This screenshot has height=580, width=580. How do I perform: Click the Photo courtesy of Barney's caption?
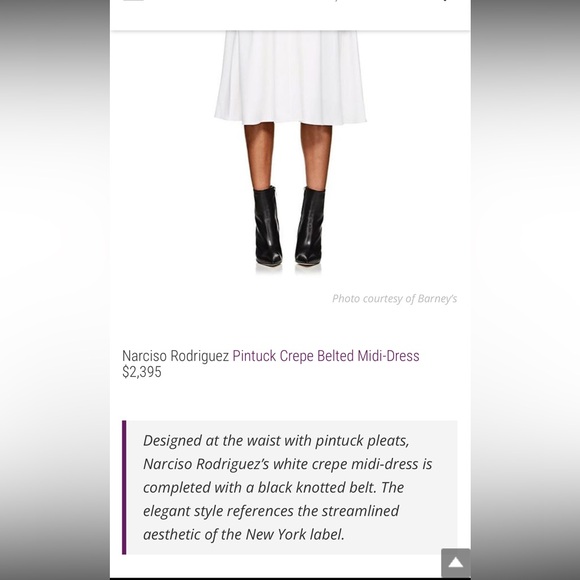coord(394,299)
